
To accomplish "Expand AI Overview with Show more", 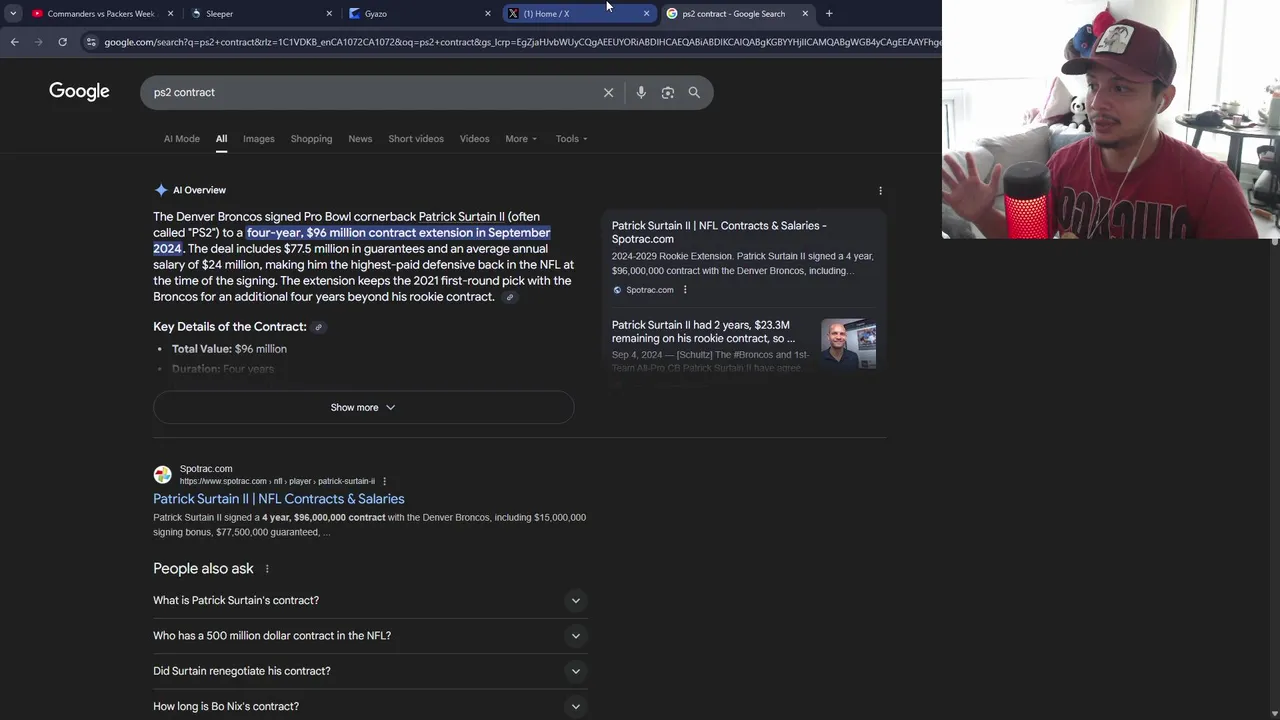I will coord(363,407).
